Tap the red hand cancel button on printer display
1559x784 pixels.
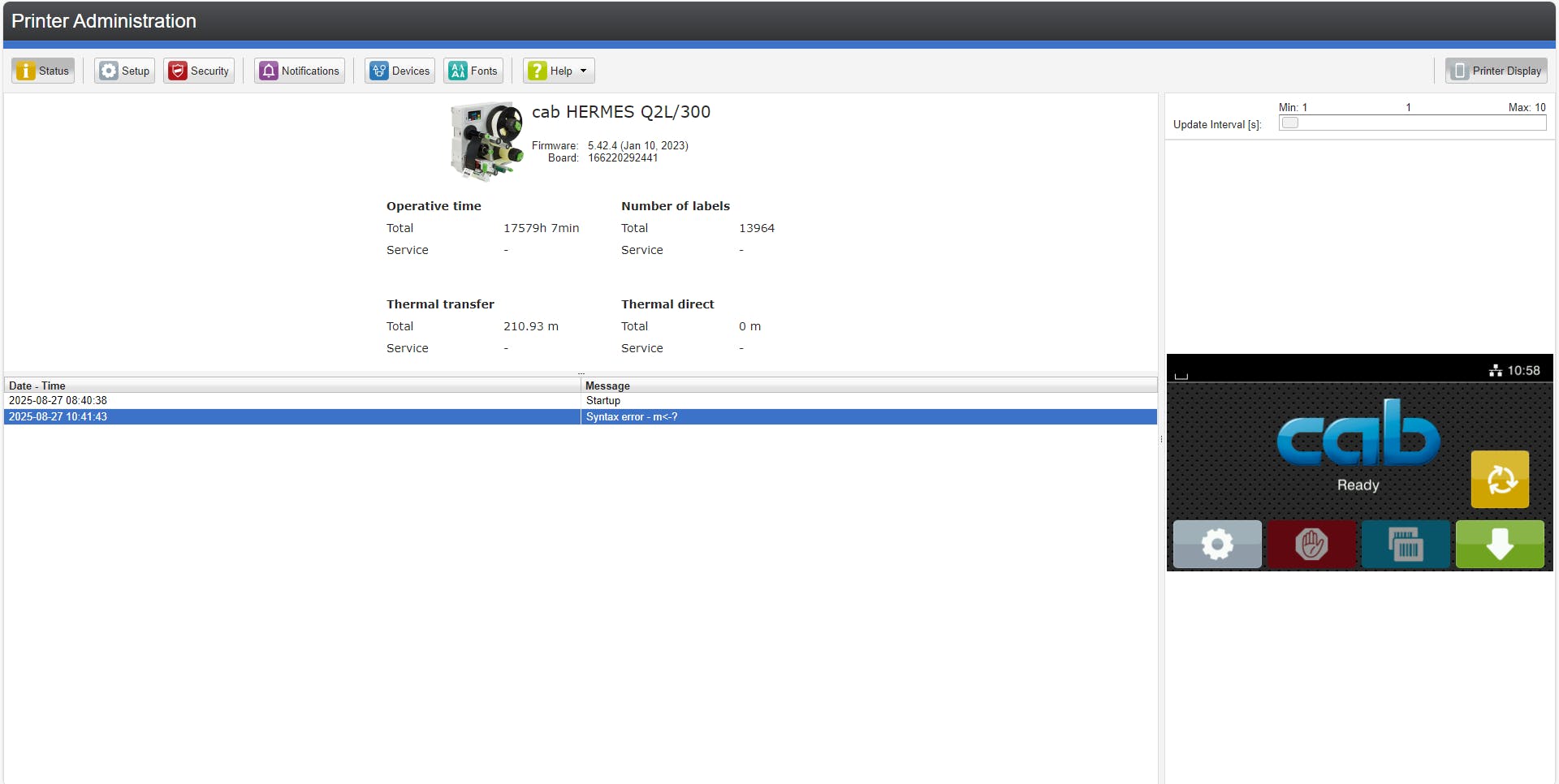[1311, 544]
